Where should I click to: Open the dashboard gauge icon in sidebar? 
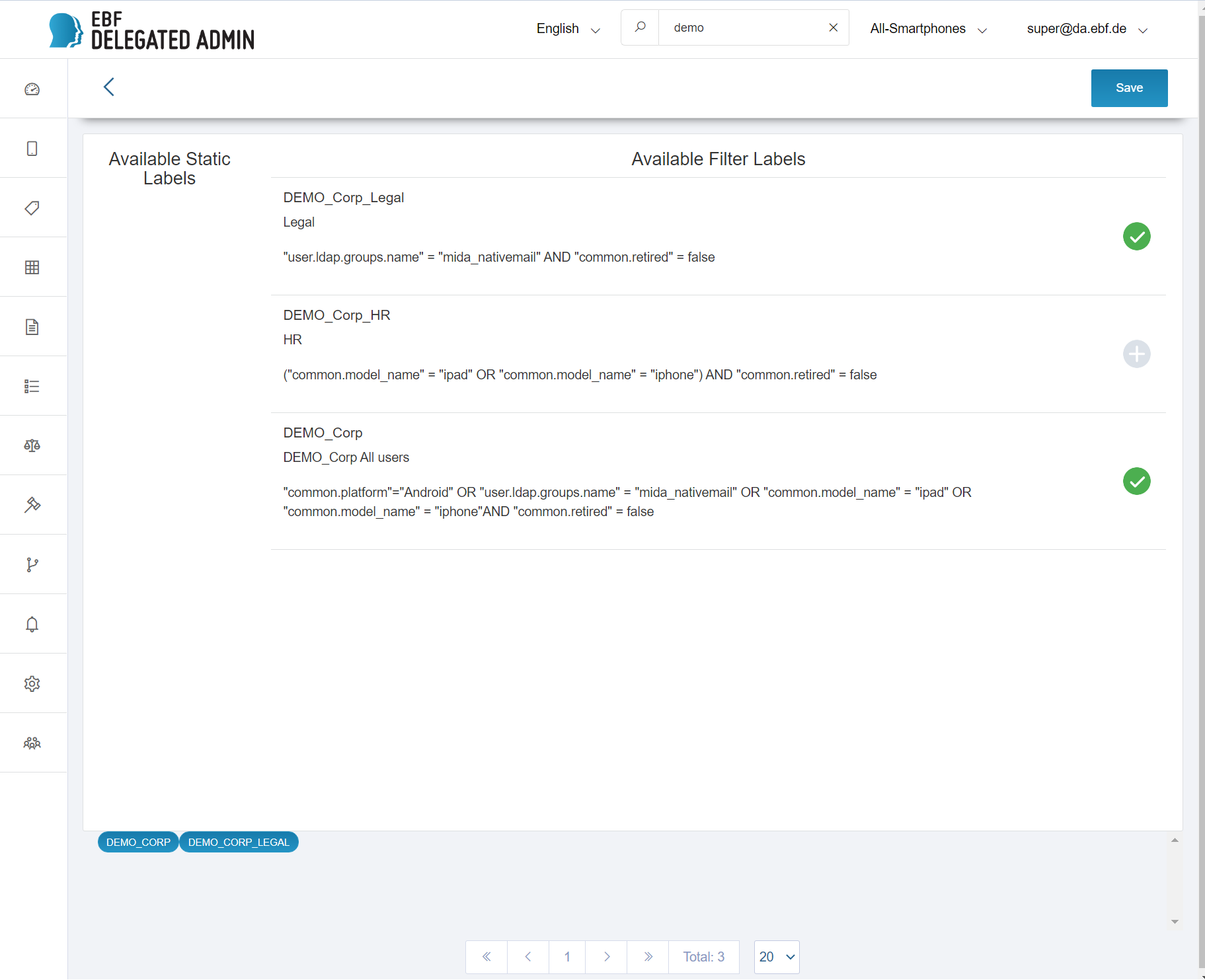coord(32,89)
